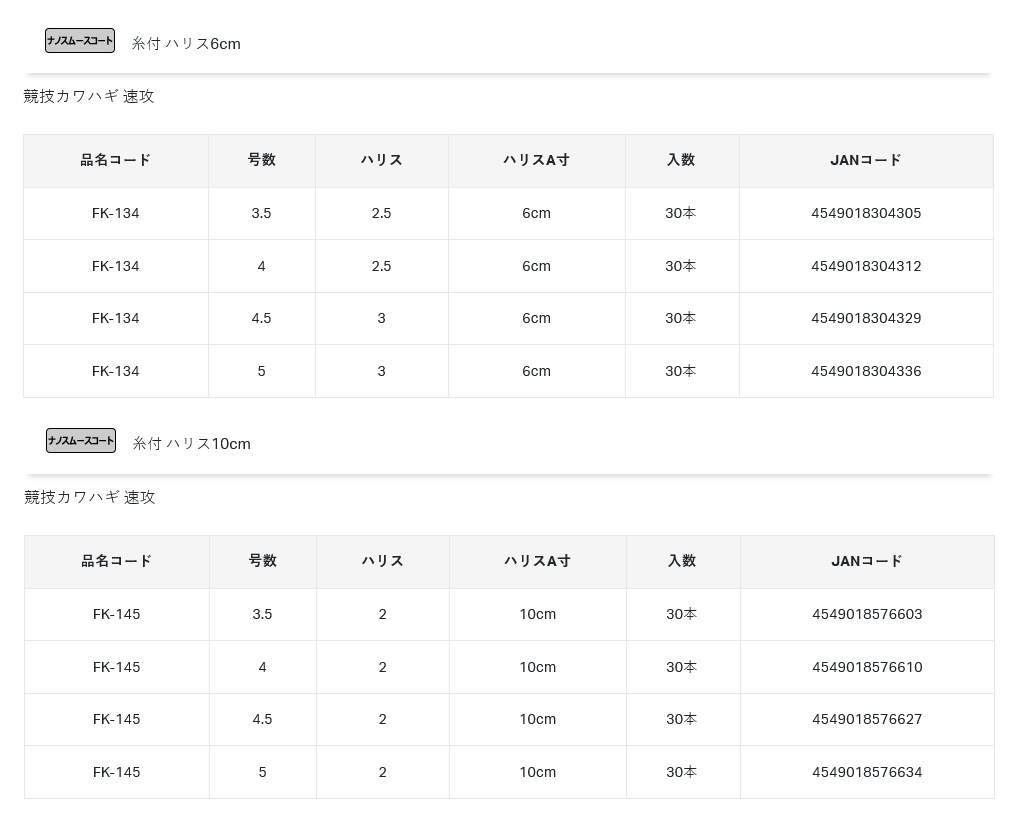Click the 号数 header in FK-145 table

coord(262,561)
